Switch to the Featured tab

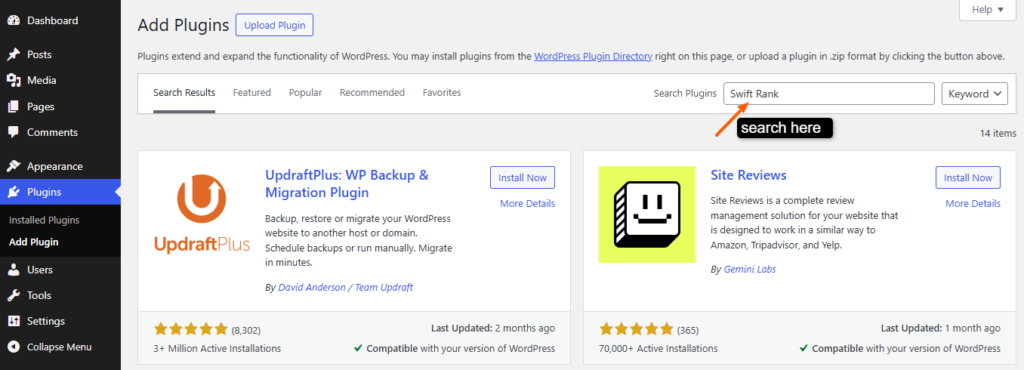[252, 93]
